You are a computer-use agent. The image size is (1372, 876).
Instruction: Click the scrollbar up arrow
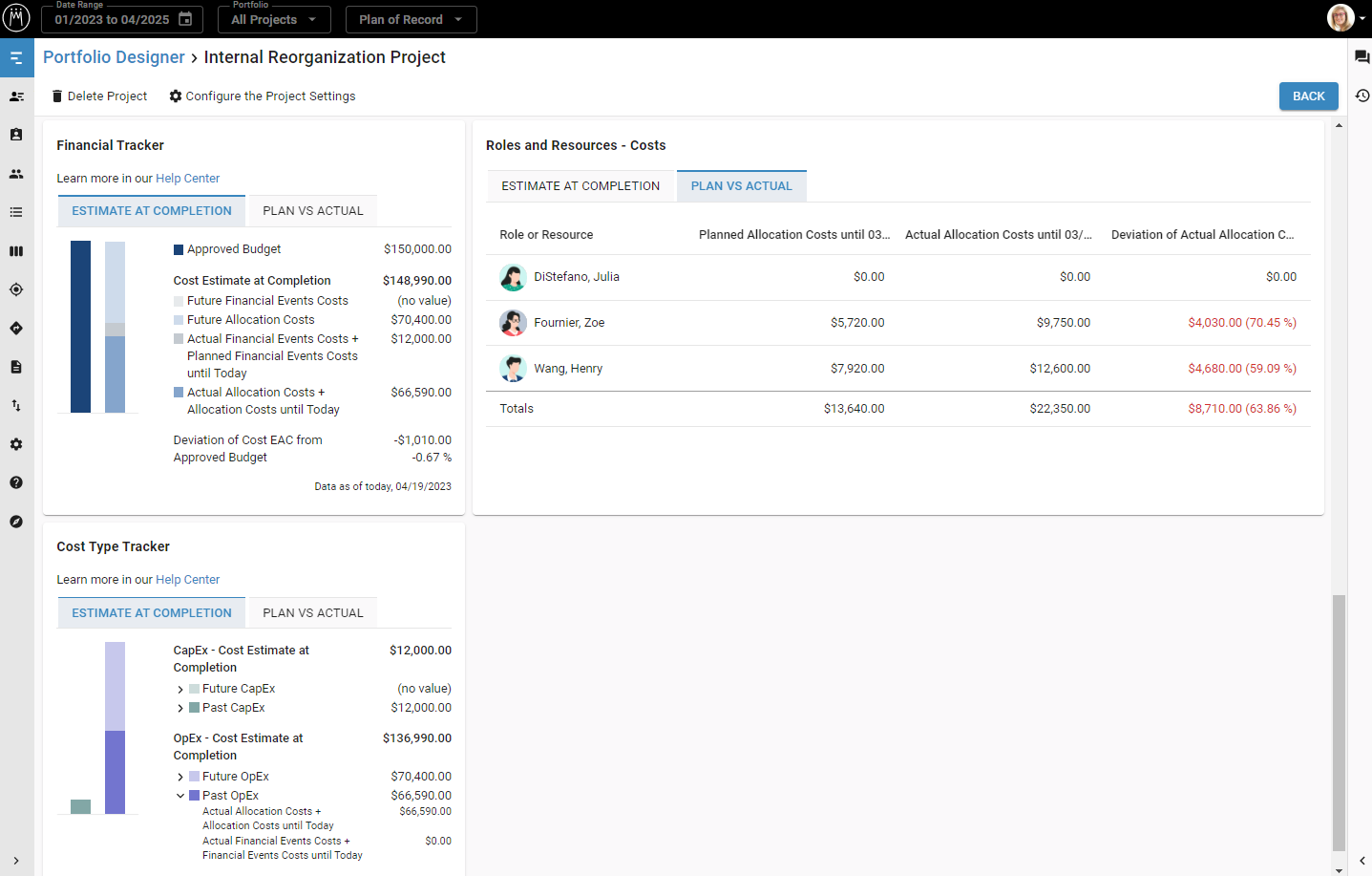[x=1339, y=125]
